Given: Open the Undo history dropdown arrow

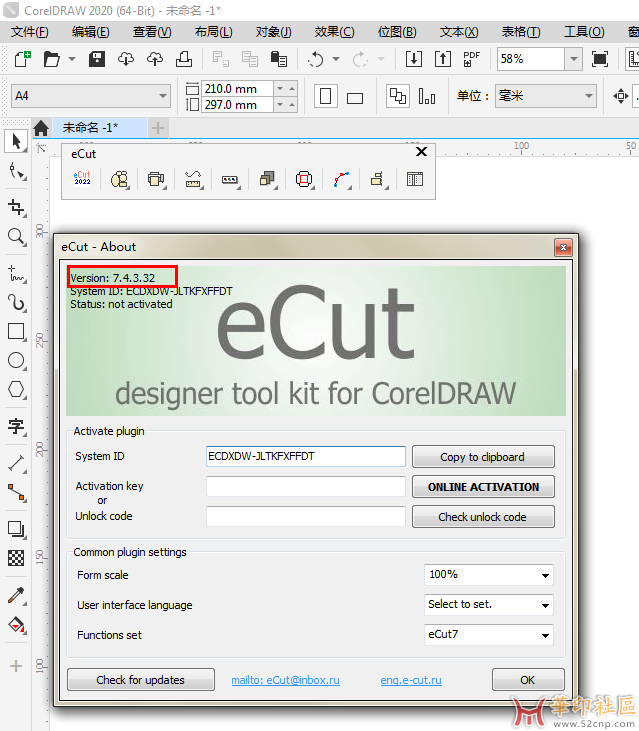Looking at the screenshot, I should pos(336,59).
